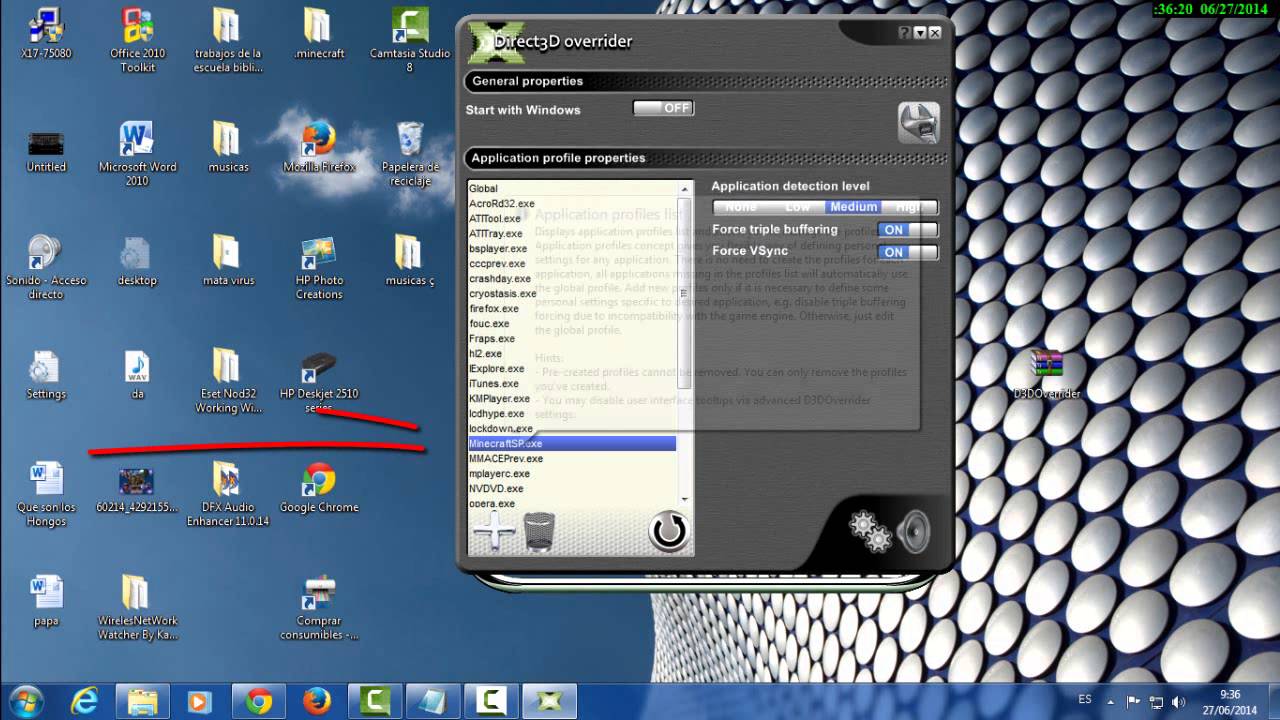Image resolution: width=1280 pixels, height=720 pixels.
Task: Select the mata virus folder icon
Action: (x=228, y=261)
